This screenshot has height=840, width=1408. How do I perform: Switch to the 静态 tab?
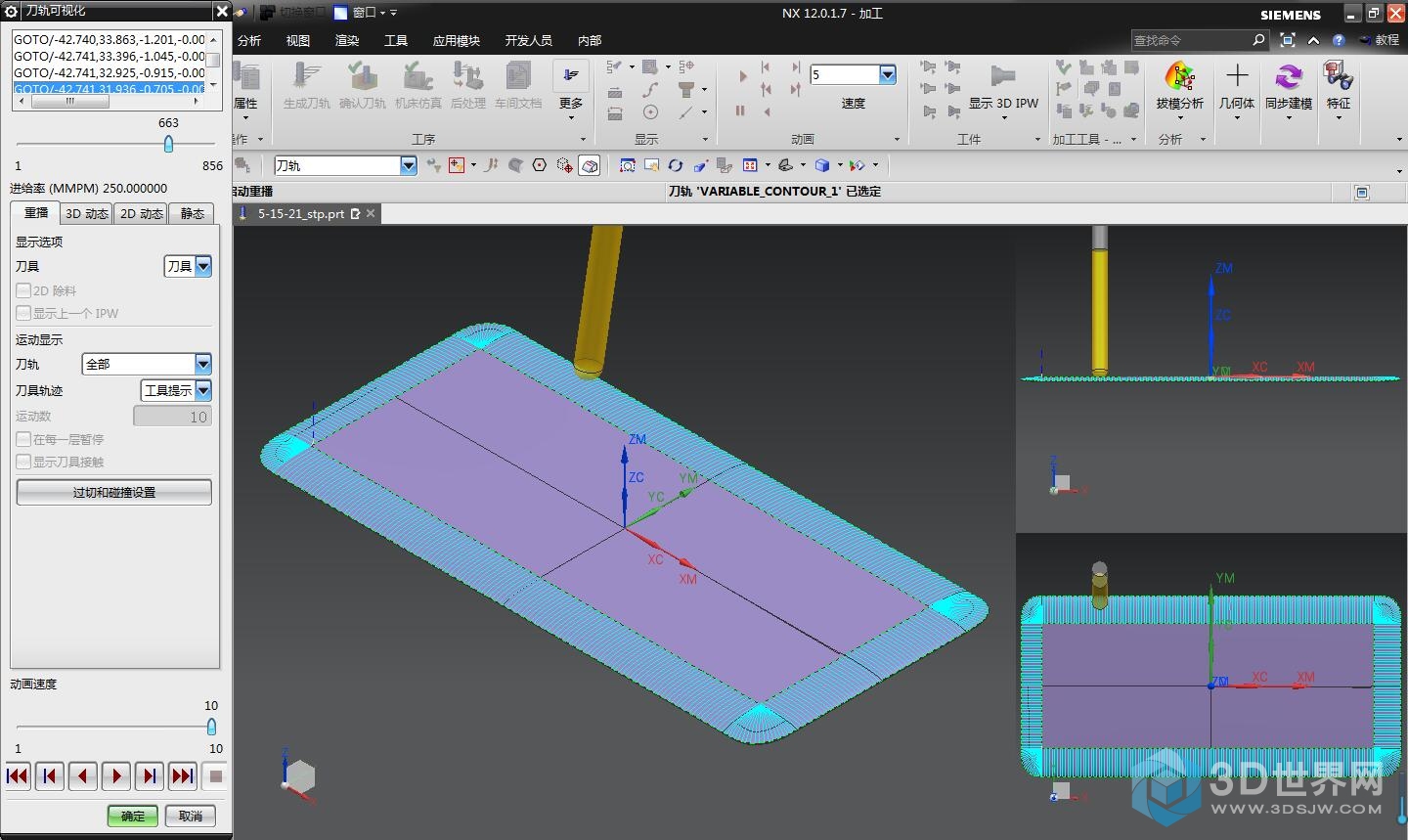(x=193, y=213)
